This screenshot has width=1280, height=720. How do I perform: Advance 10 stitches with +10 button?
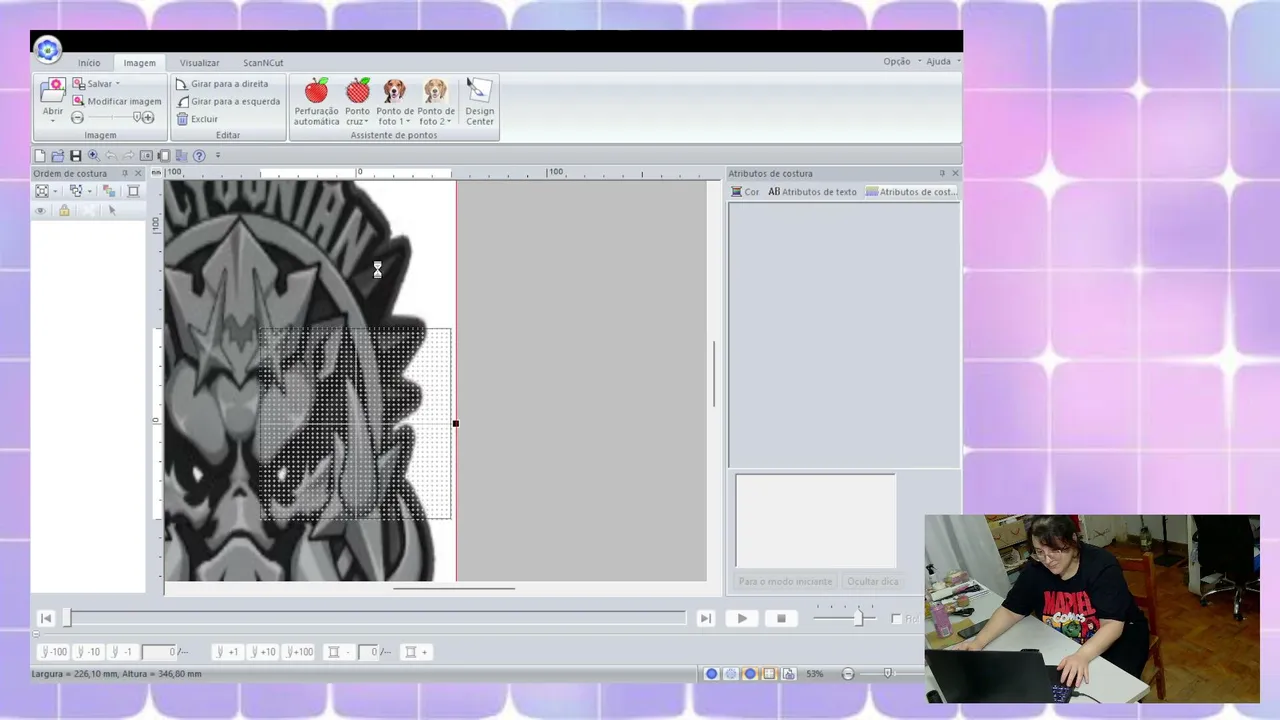(x=262, y=652)
